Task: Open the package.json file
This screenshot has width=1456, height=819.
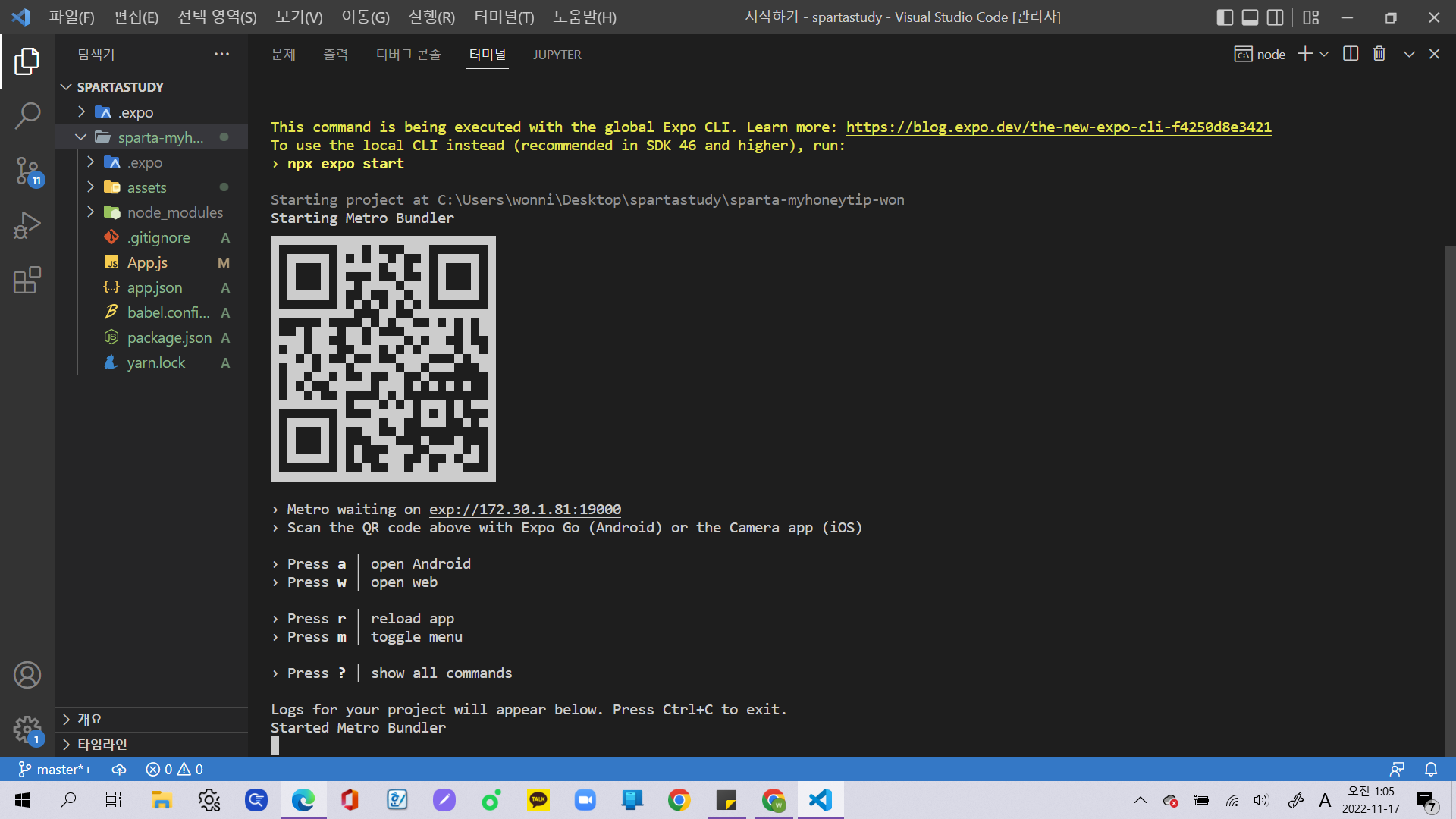Action: tap(152, 337)
